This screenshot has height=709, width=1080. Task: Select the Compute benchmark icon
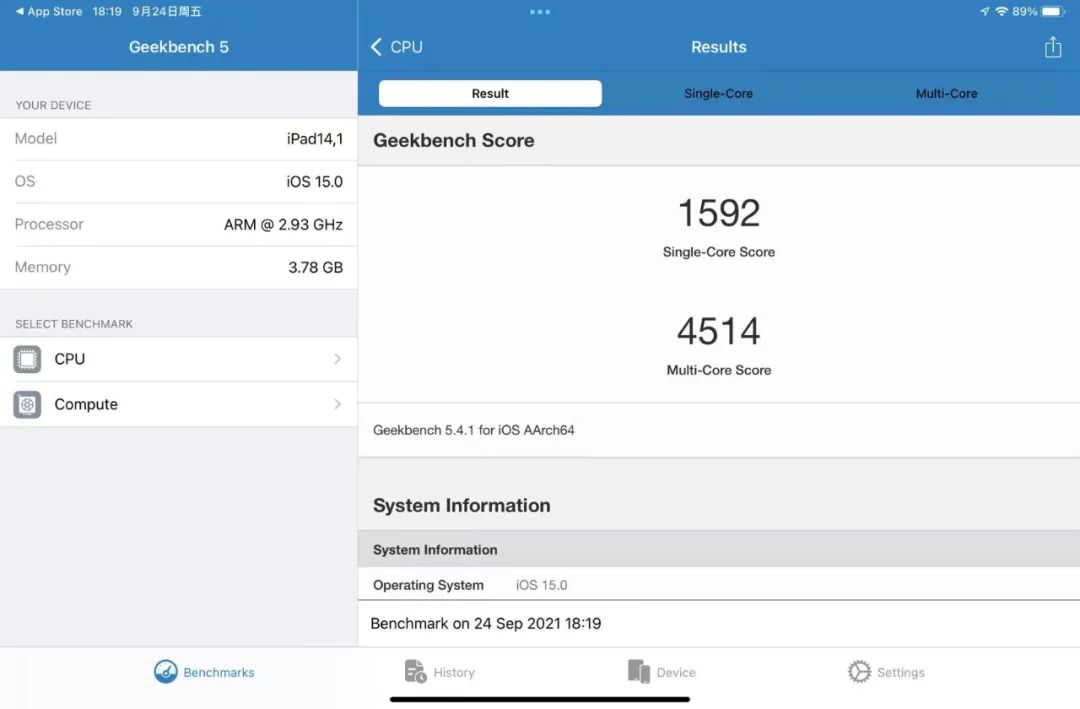(x=27, y=404)
